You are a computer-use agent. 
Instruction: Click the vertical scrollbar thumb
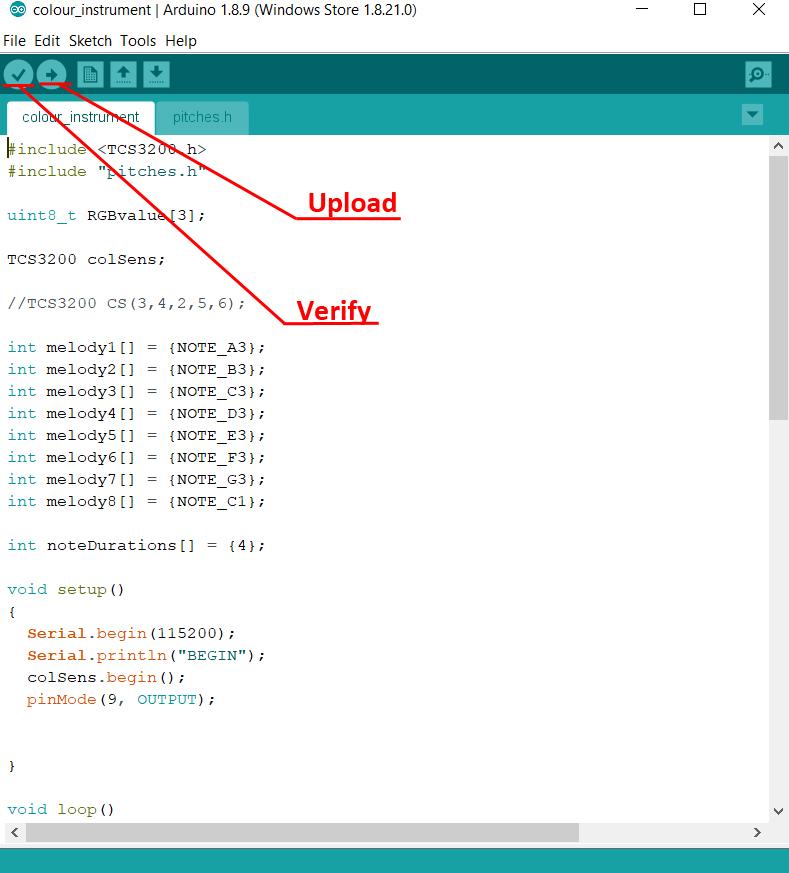778,288
